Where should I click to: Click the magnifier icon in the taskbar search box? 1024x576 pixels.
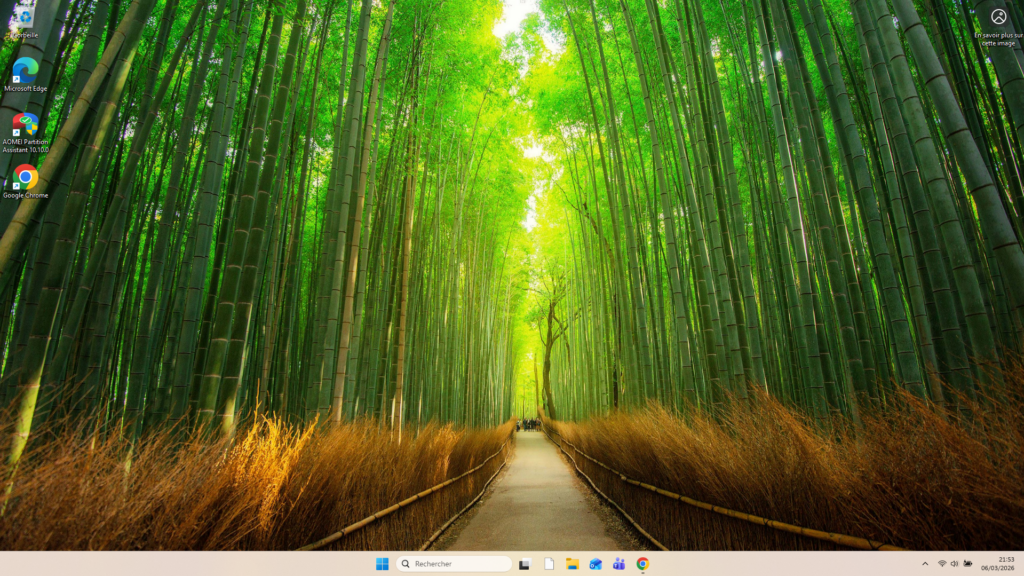tap(406, 564)
